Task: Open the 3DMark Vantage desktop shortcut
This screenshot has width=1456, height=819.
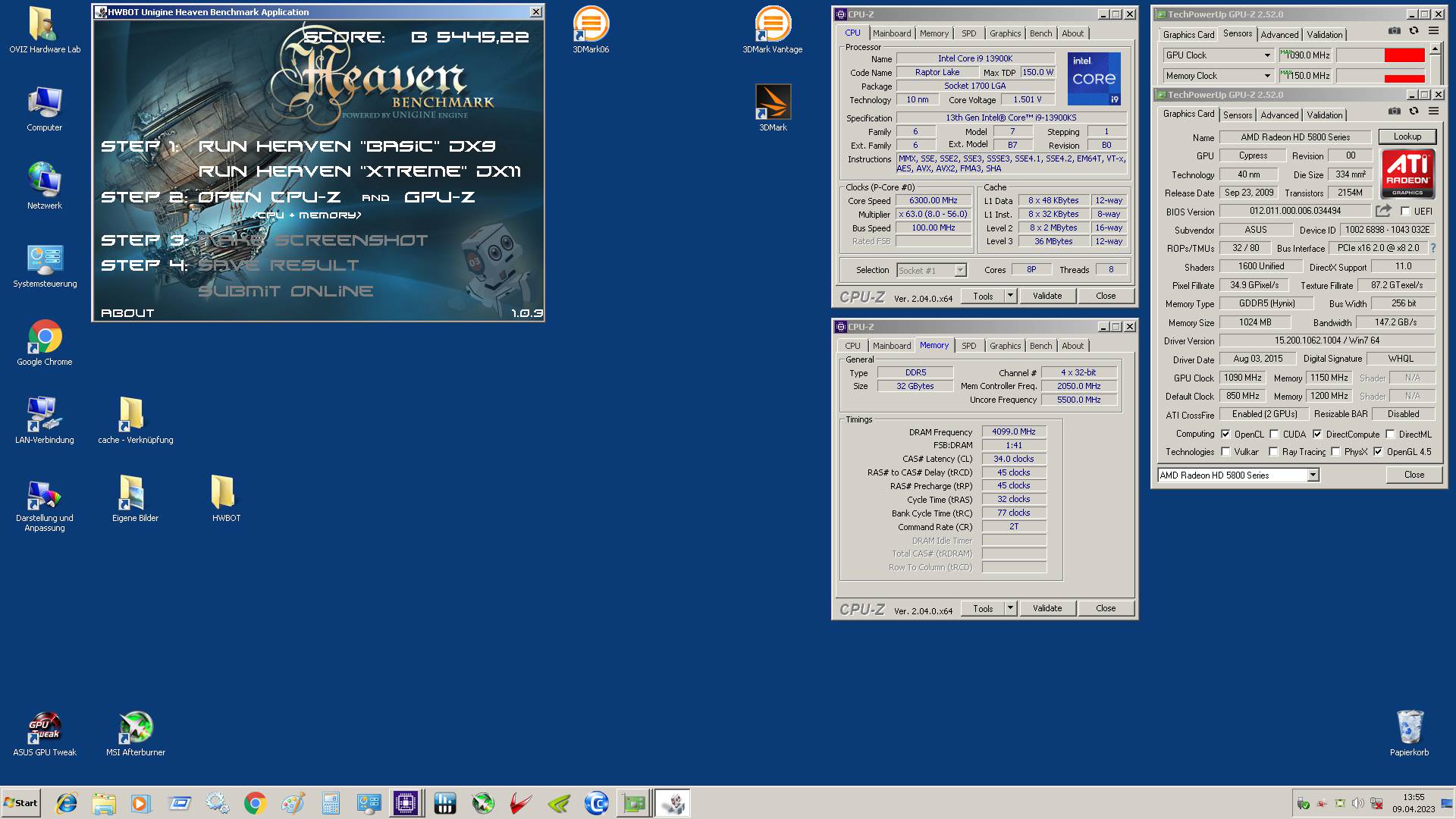Action: [773, 30]
